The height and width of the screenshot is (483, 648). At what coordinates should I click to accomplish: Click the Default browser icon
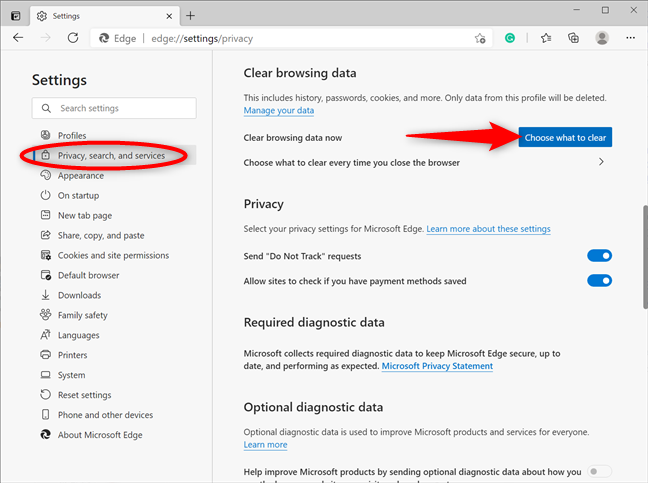click(45, 275)
